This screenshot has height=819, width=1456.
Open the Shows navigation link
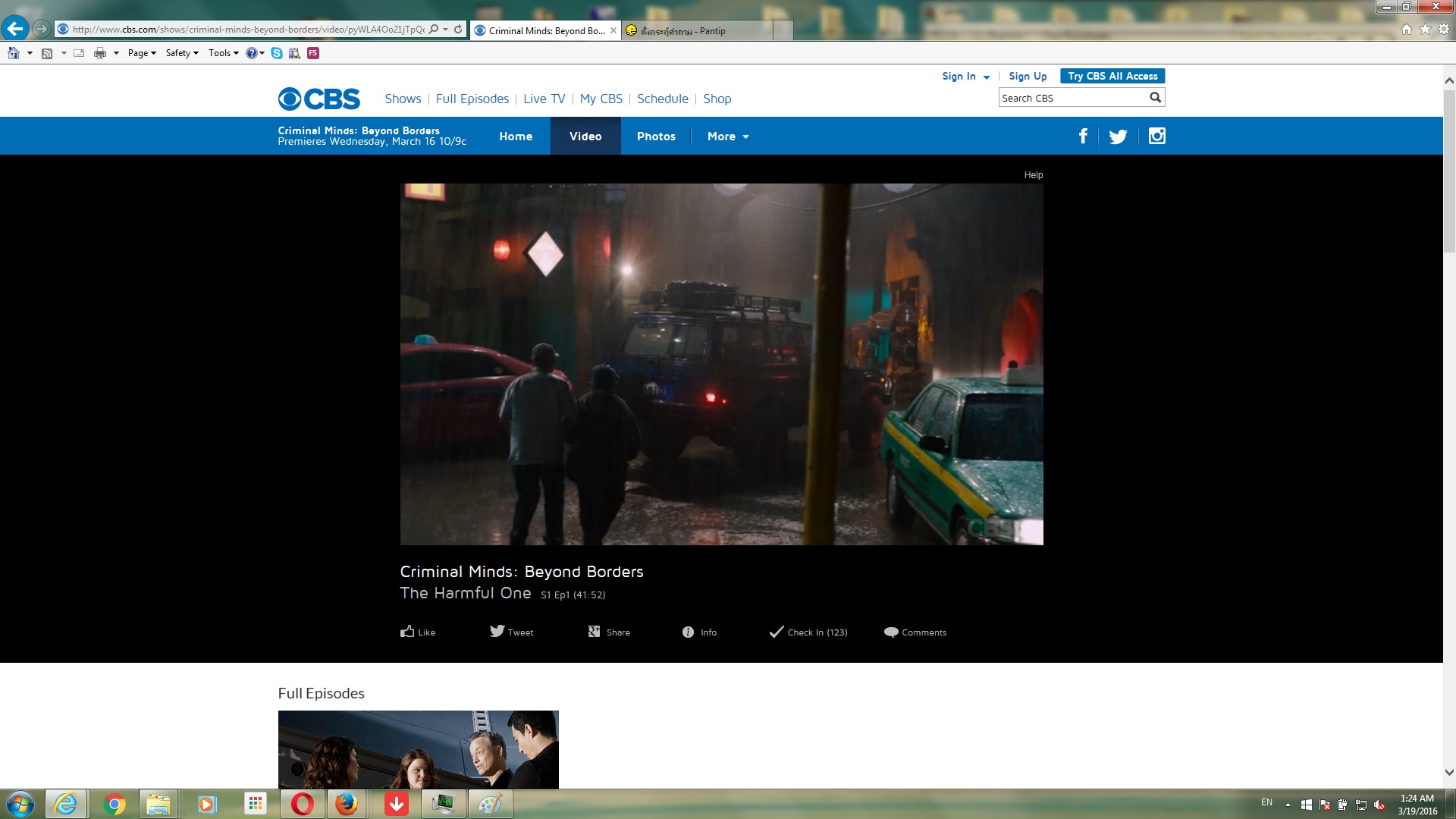(403, 99)
